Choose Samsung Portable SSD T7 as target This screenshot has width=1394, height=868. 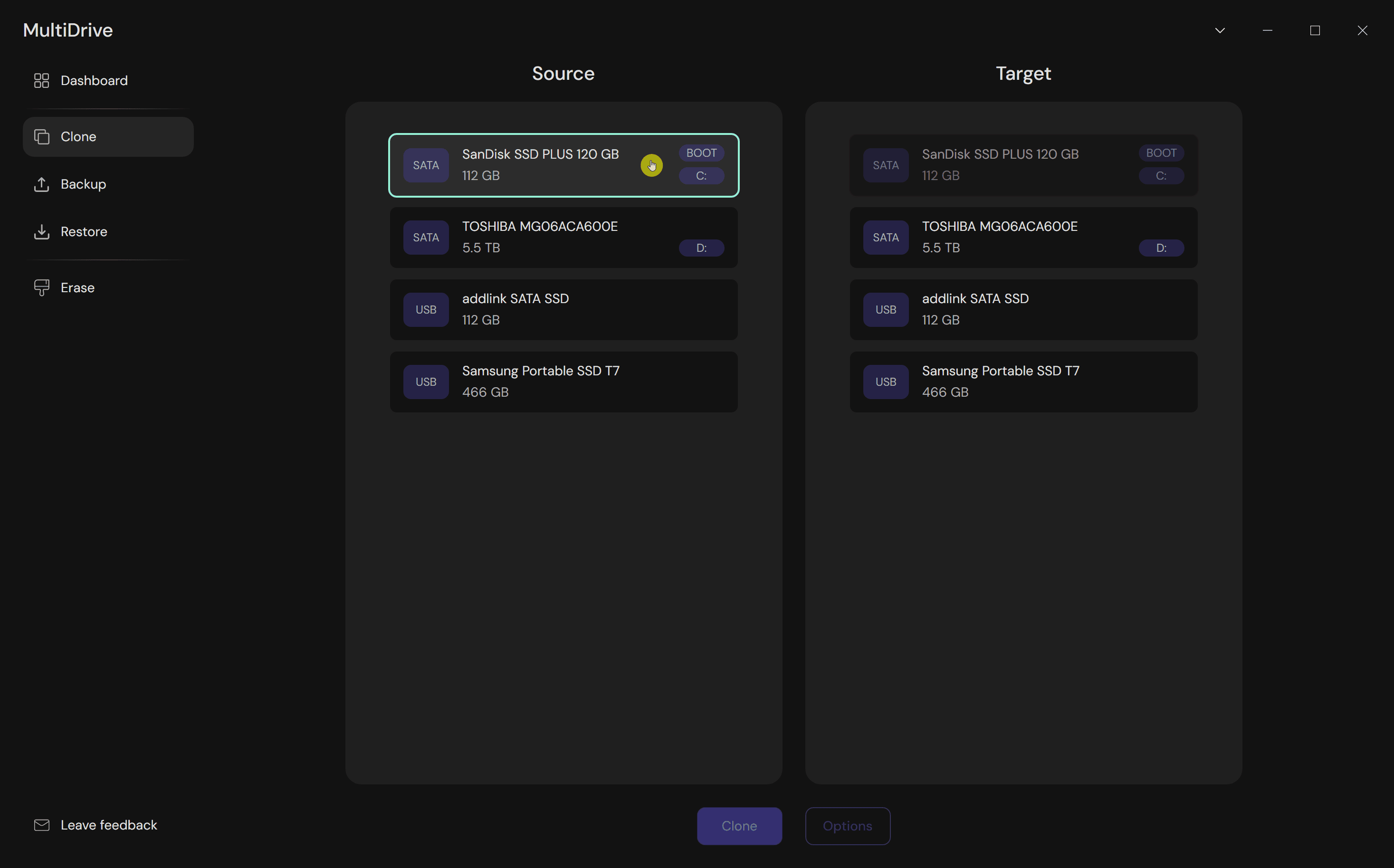(1023, 382)
